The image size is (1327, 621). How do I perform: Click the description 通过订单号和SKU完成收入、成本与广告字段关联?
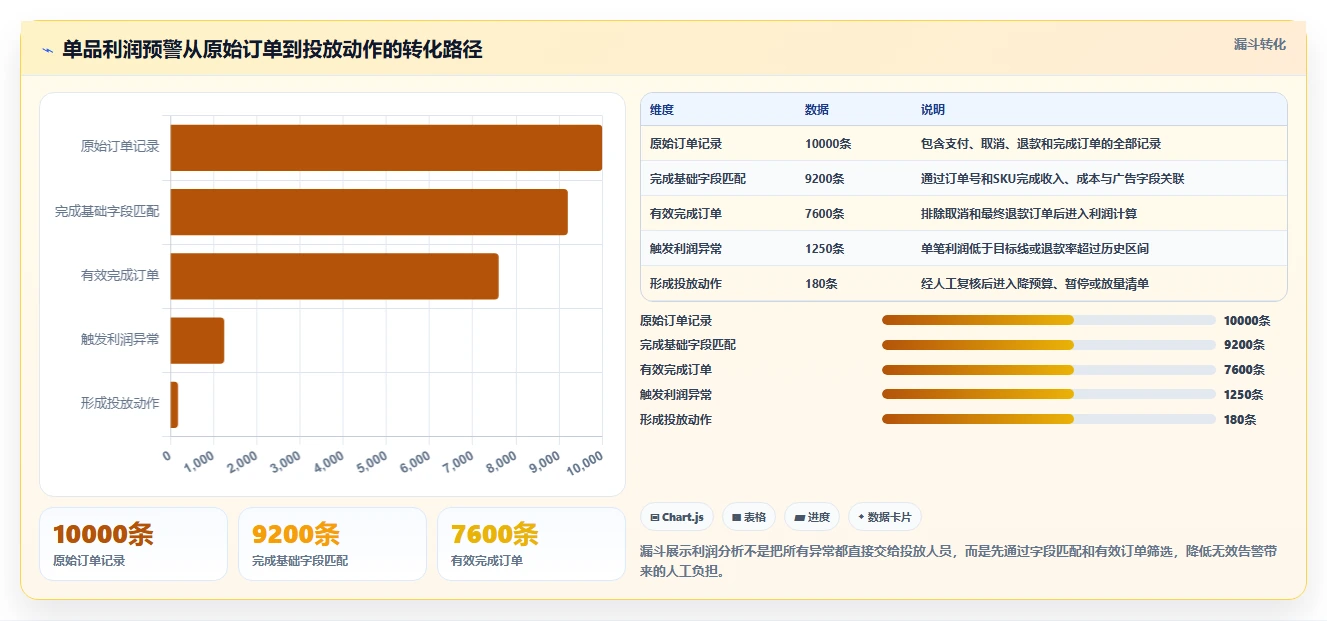[1053, 179]
